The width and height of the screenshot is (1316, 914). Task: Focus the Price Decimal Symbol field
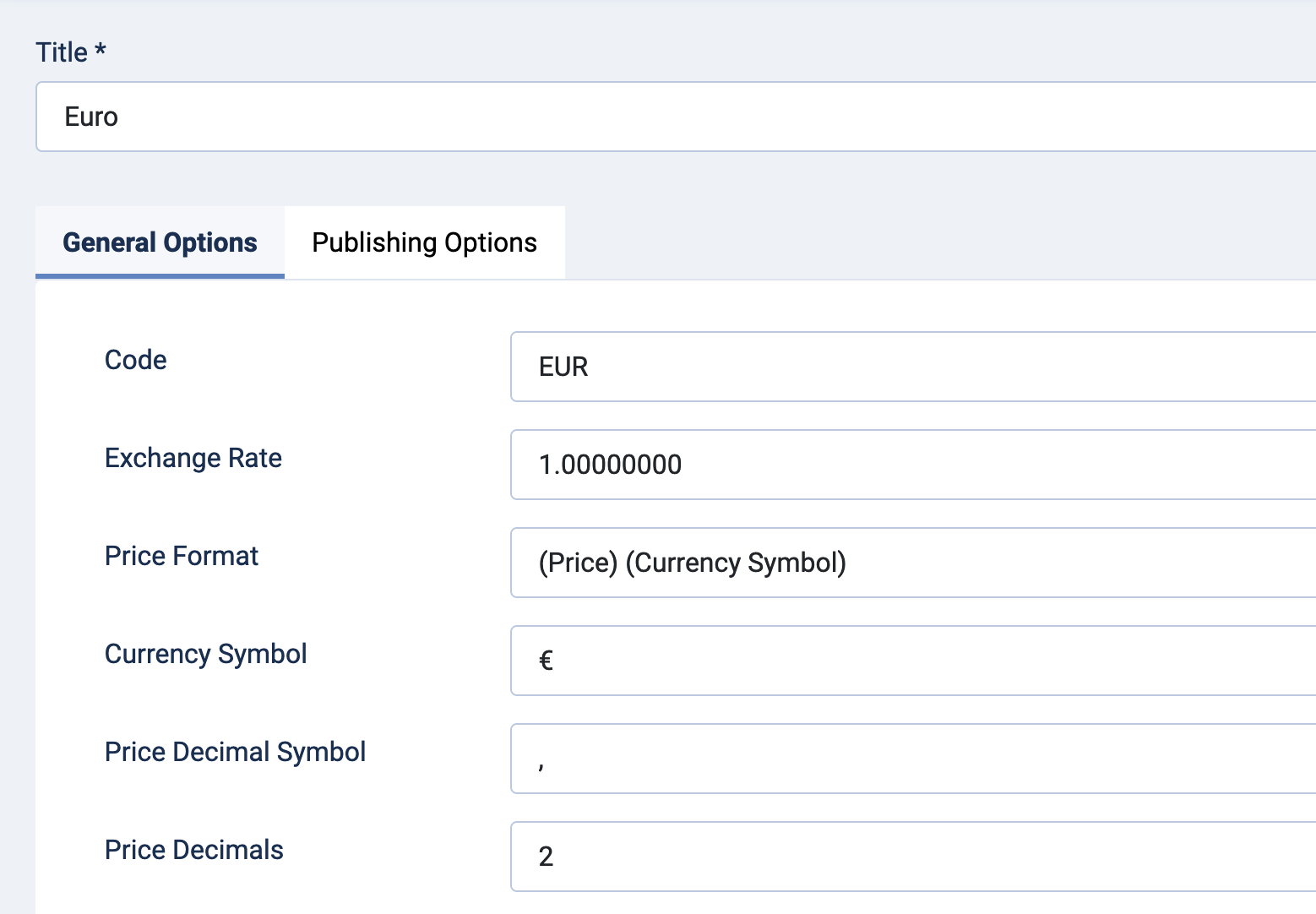click(912, 759)
